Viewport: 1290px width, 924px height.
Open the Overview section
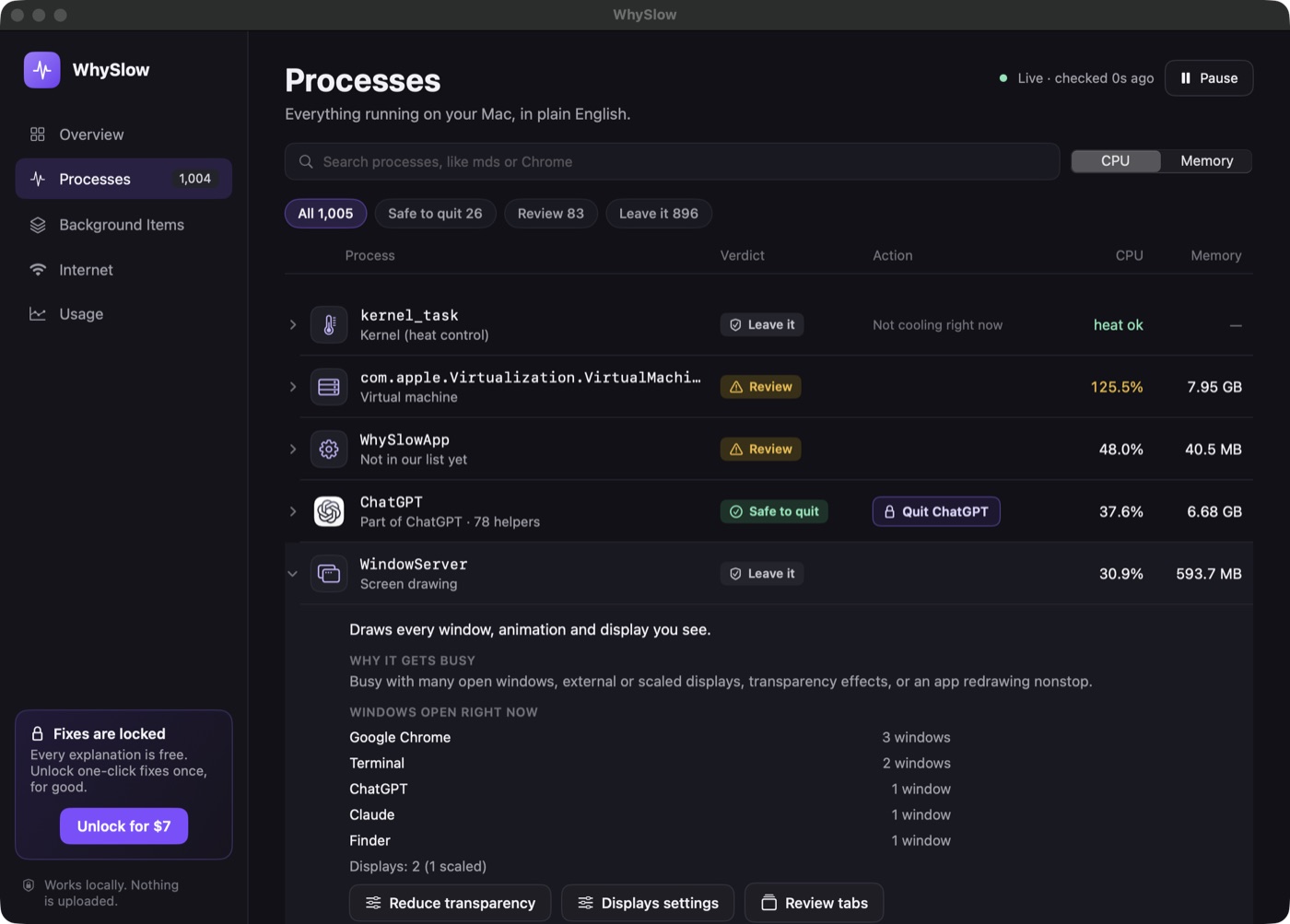coord(123,135)
